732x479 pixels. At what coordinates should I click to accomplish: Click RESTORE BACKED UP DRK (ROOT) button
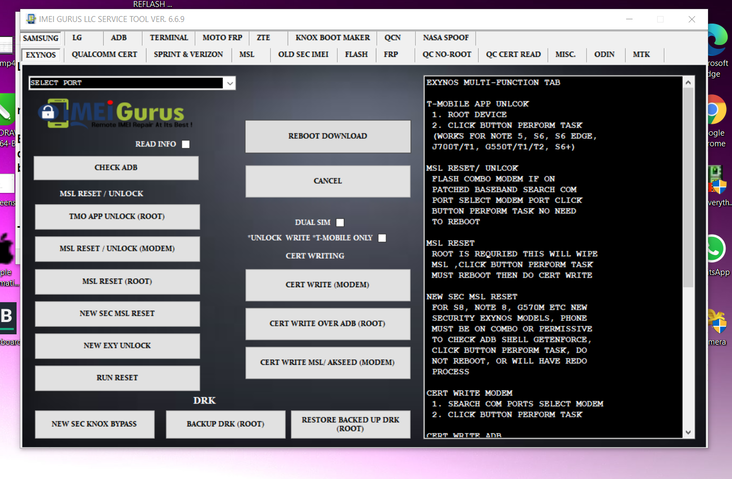coord(351,424)
